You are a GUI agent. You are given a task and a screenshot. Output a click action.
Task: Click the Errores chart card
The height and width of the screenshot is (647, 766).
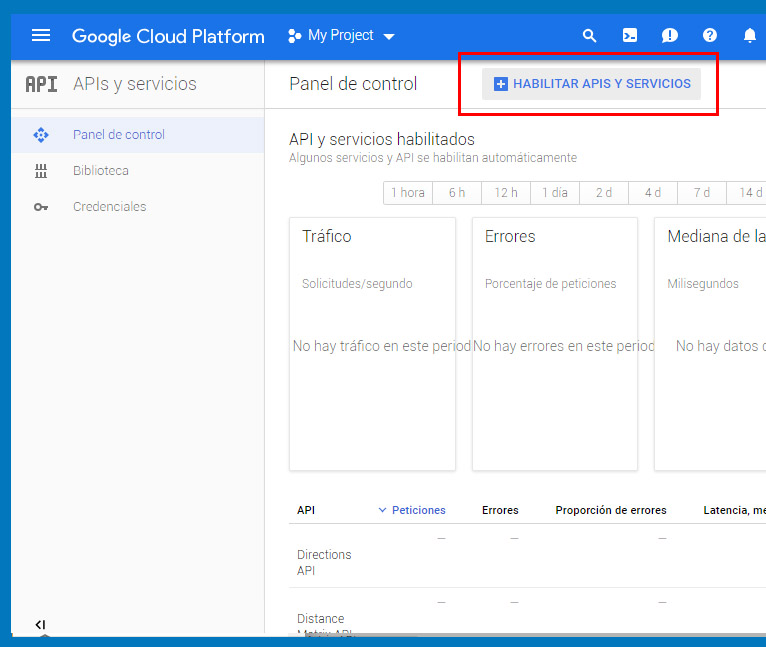tap(555, 344)
